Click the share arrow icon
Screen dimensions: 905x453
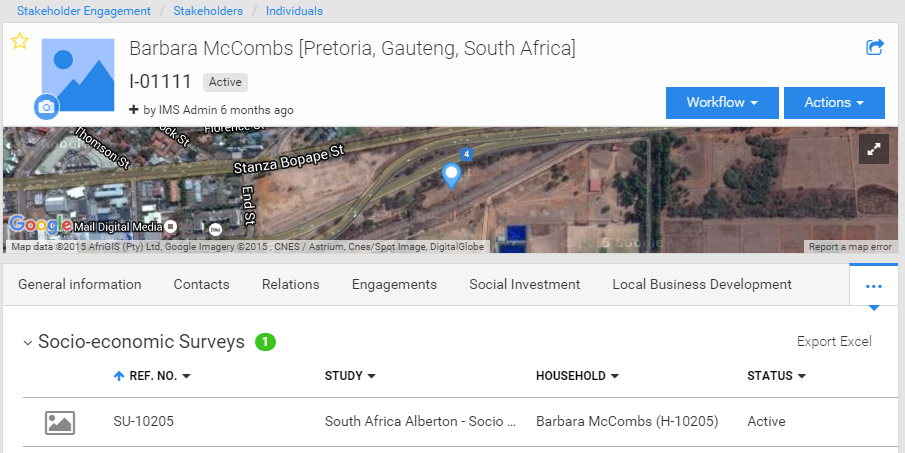point(875,47)
